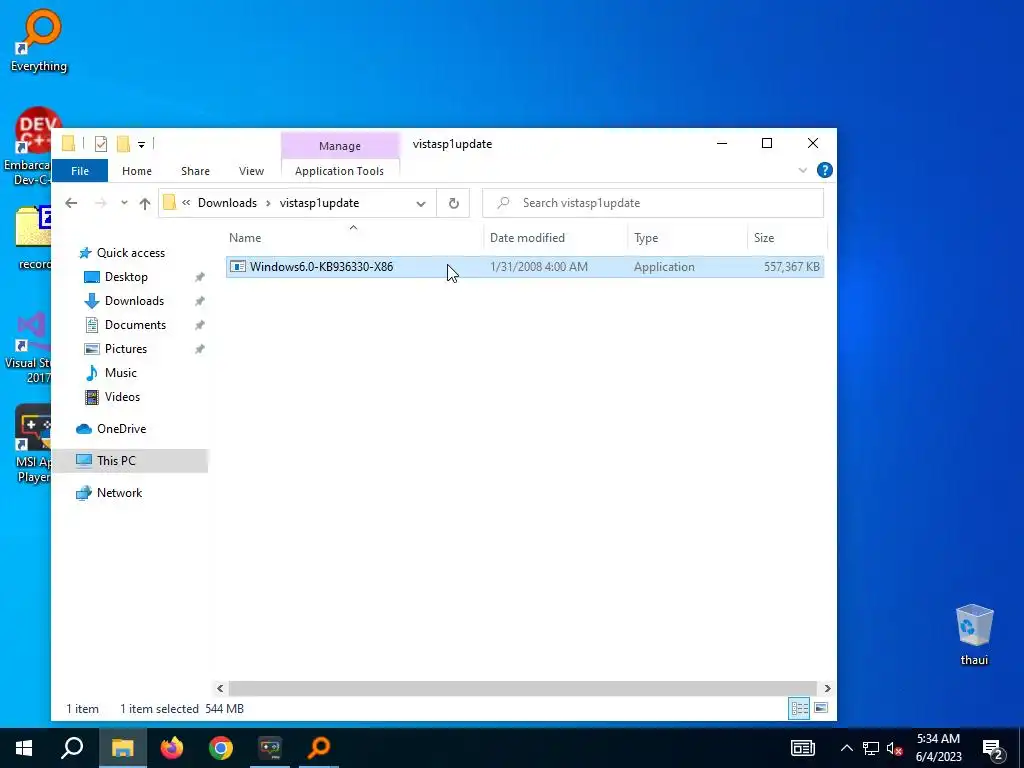Open the Action Center notifications icon
Screen dimensions: 1024x768
coord(993,748)
